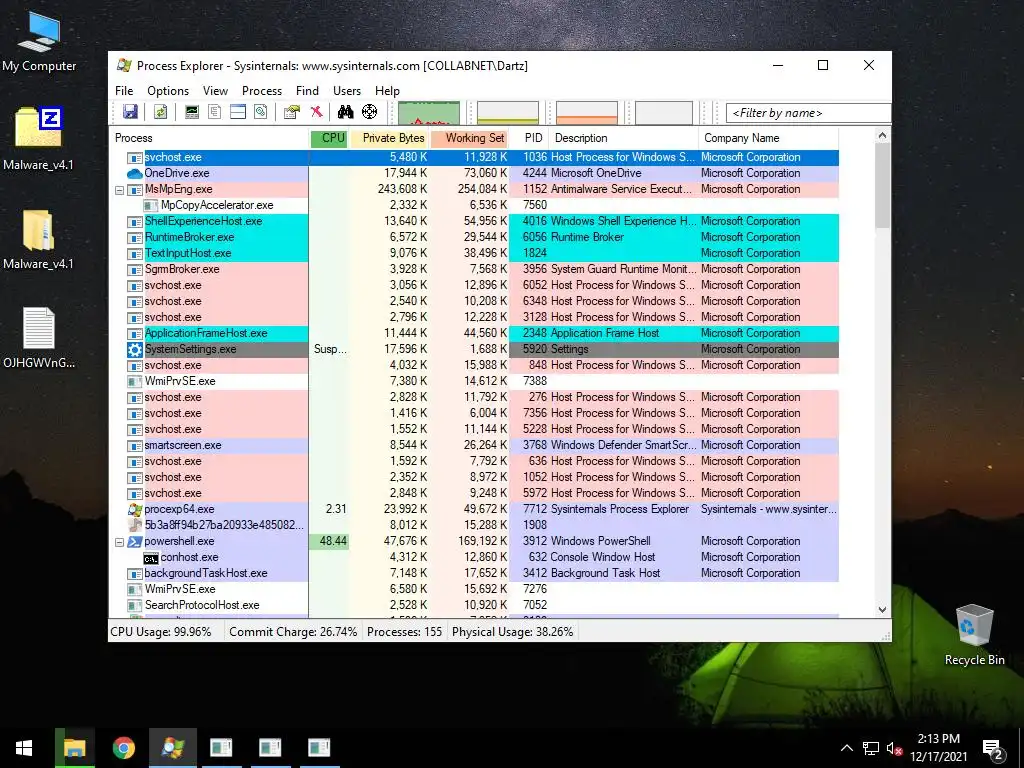1024x768 pixels.
Task: Select the OneDrive.exe process row
Action: point(474,174)
